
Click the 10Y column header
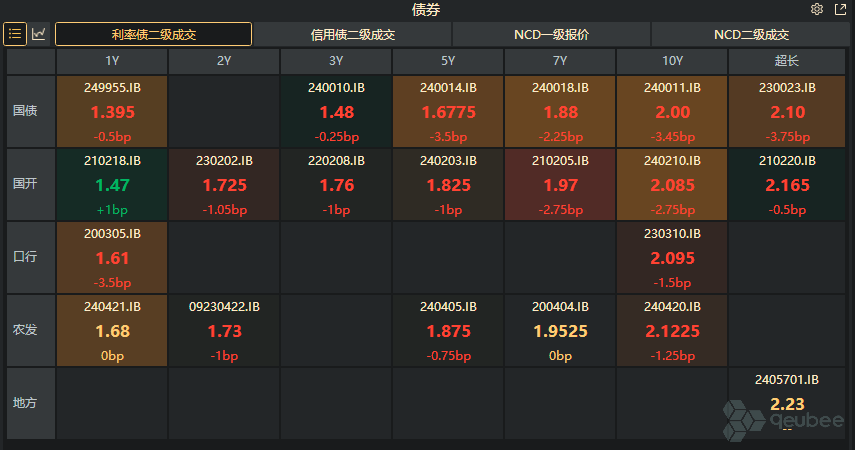tap(672, 61)
